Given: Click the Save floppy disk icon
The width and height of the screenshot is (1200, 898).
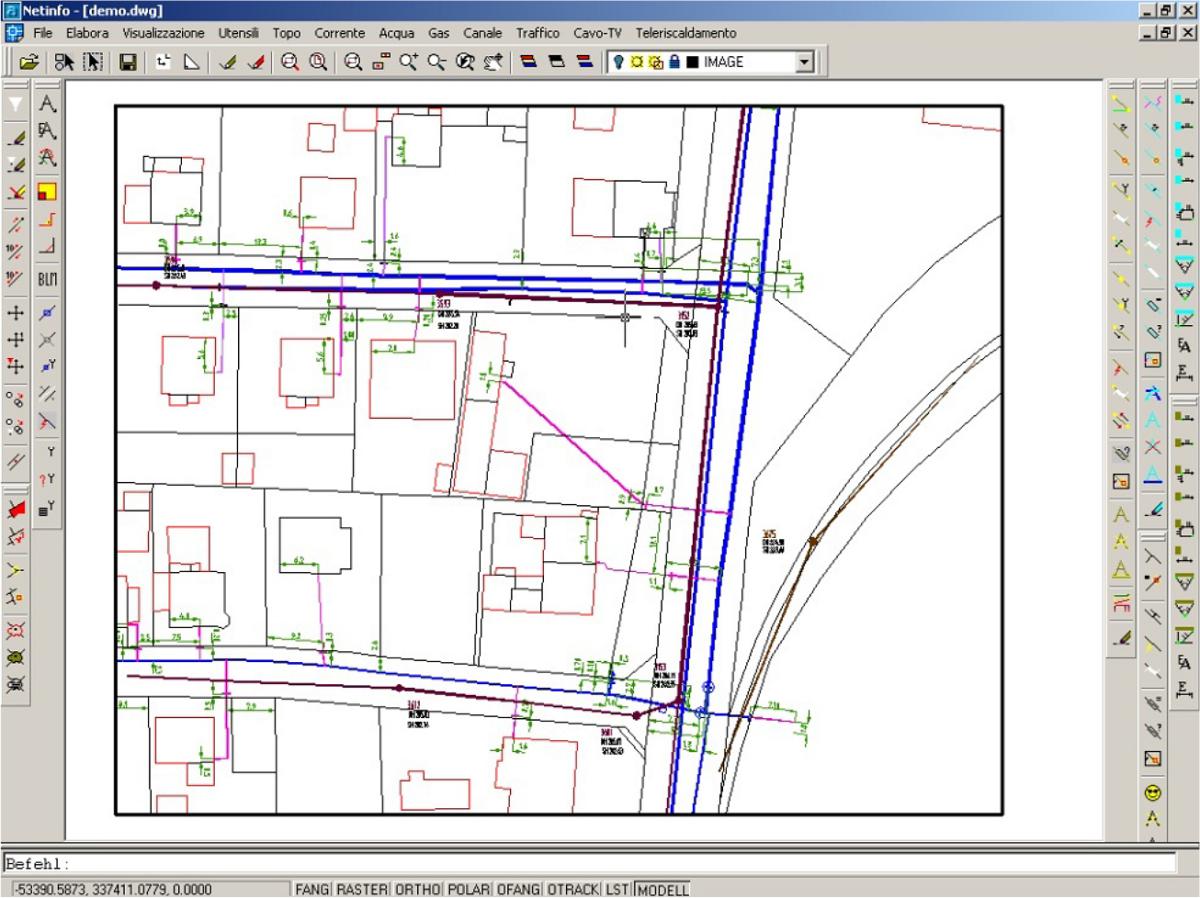Looking at the screenshot, I should 128,62.
